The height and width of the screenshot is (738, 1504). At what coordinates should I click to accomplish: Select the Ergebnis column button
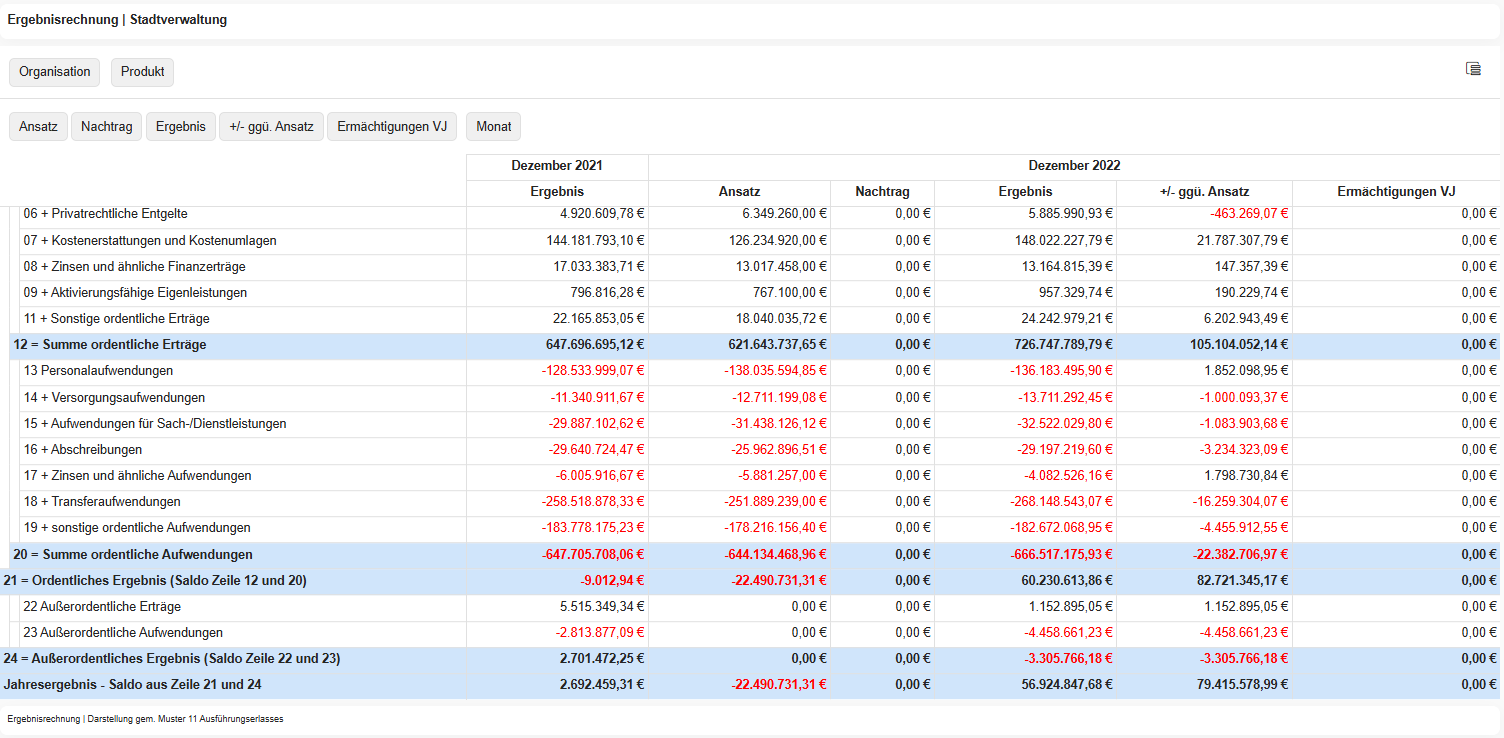click(181, 127)
